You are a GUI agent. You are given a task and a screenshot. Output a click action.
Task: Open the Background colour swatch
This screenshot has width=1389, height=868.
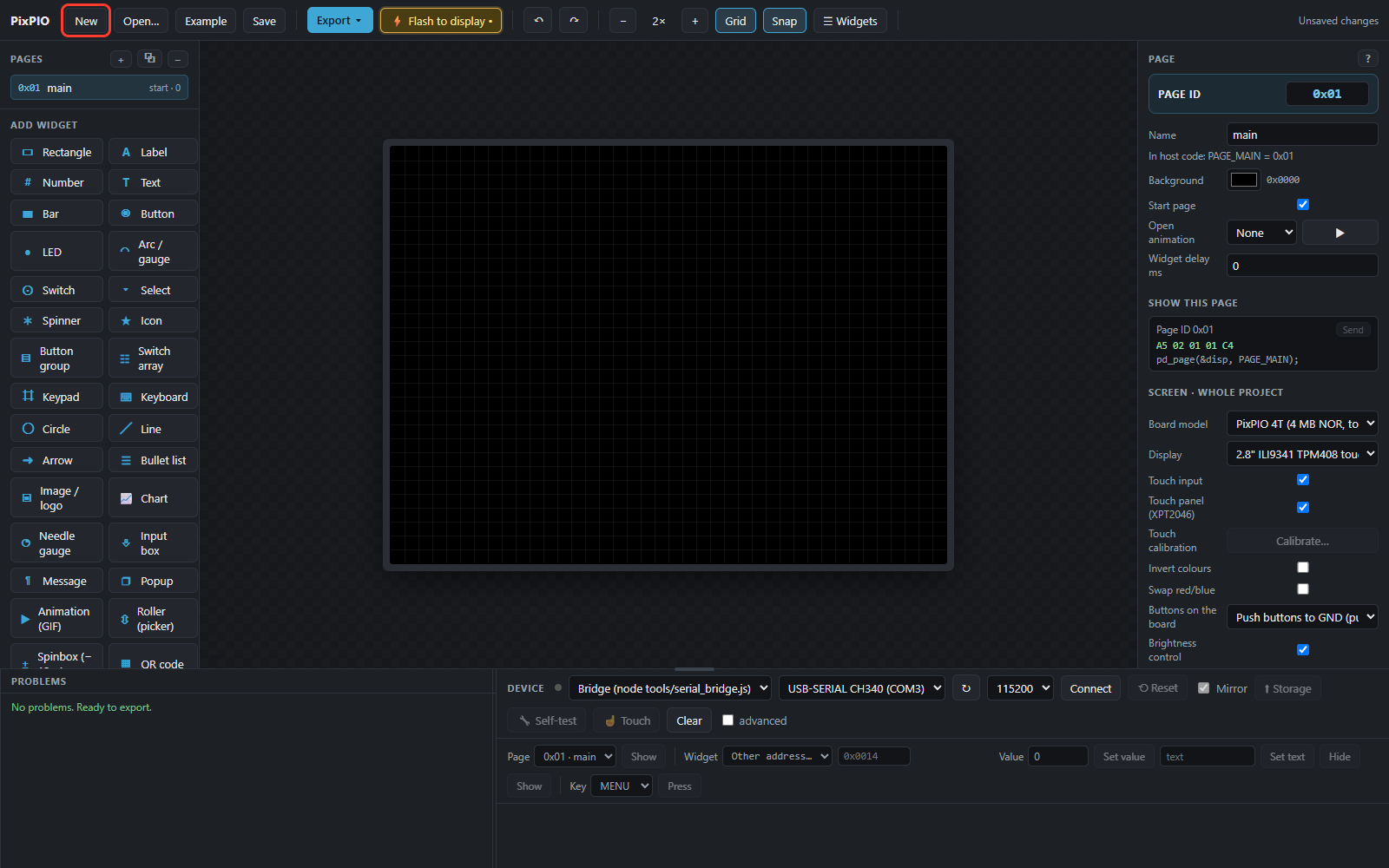click(x=1243, y=180)
